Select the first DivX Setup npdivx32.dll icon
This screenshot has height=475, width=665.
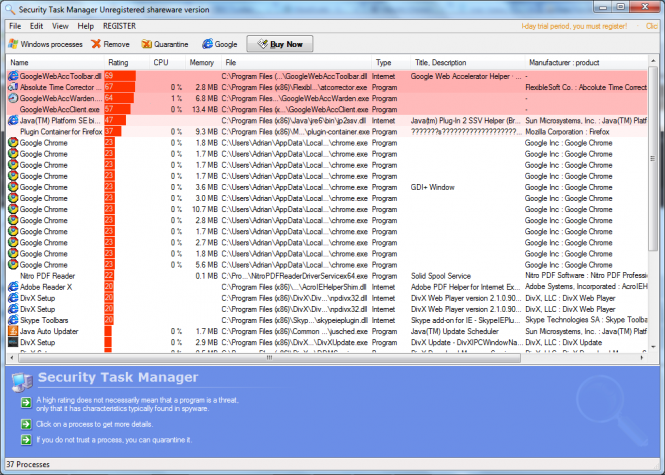click(x=13, y=298)
